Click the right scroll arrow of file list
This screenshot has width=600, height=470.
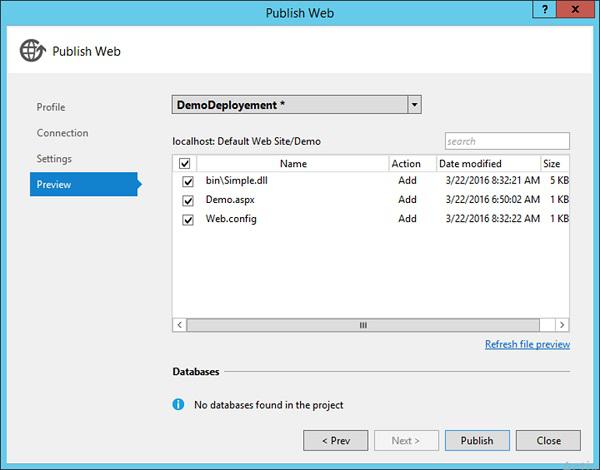point(562,325)
